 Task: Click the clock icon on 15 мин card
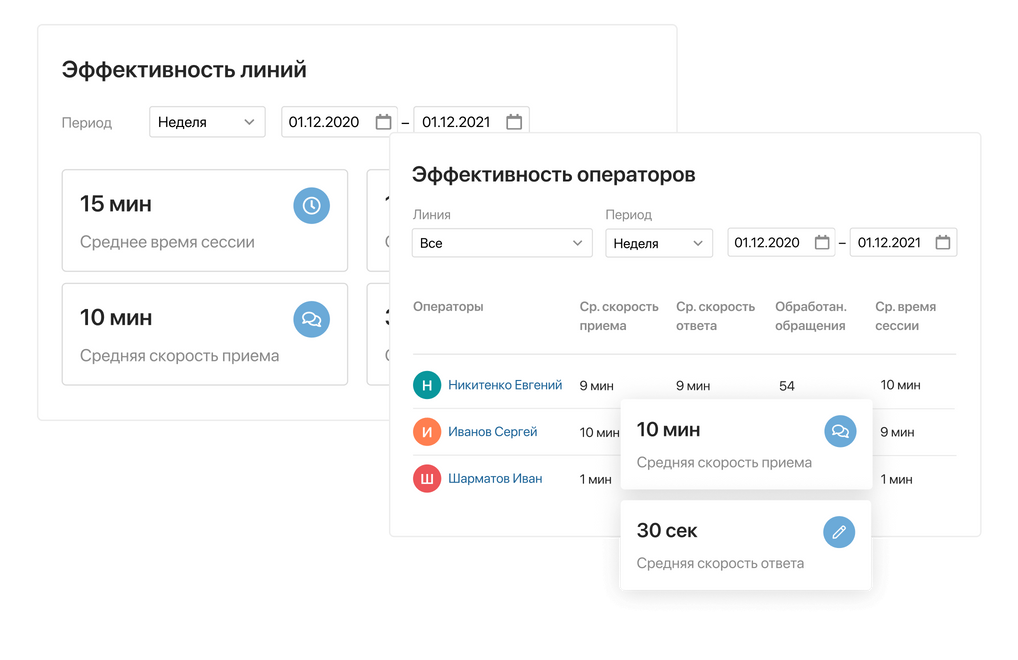312,206
